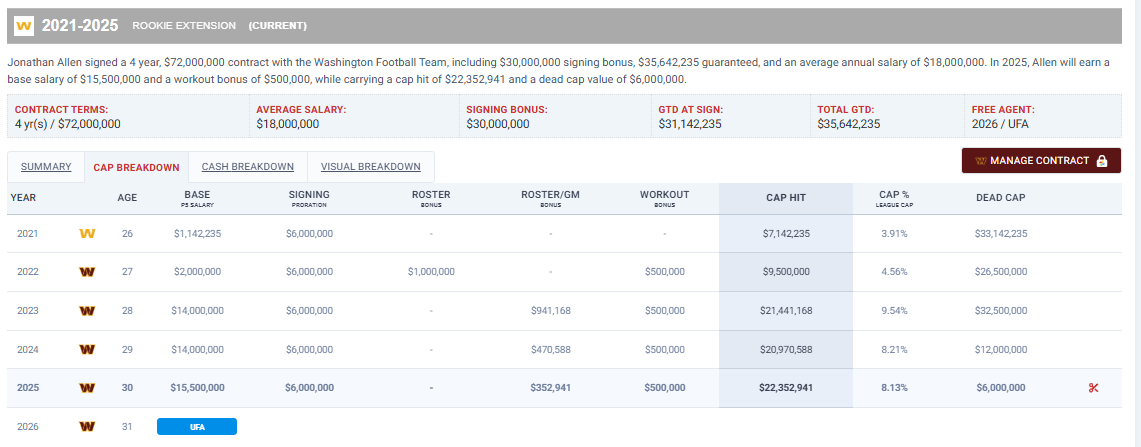Select the Cap Breakdown tab

136,167
